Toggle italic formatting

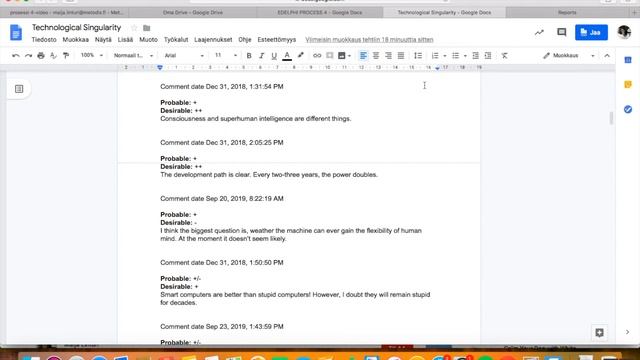pyautogui.click(x=261, y=56)
